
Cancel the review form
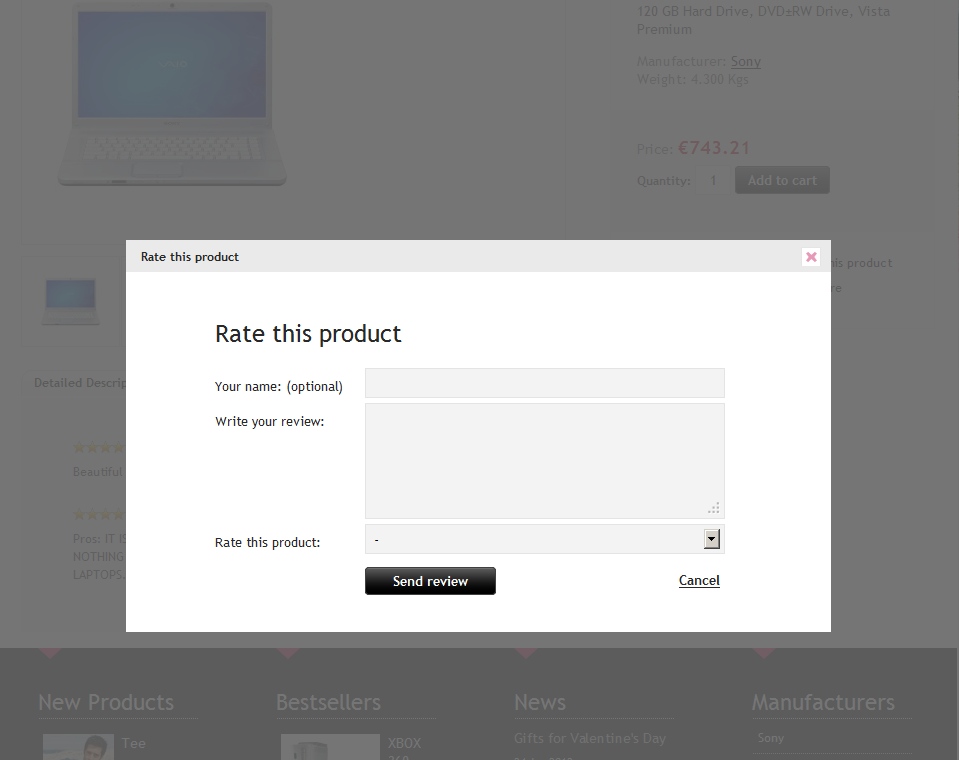[x=699, y=581]
